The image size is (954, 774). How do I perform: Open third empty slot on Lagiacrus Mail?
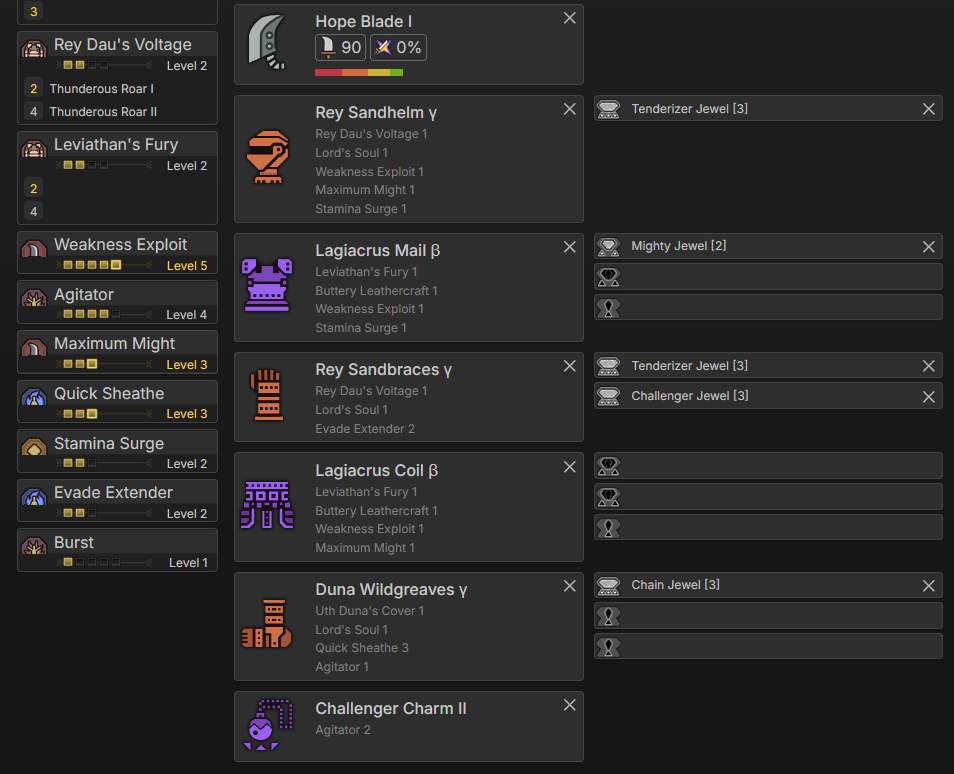click(x=768, y=307)
